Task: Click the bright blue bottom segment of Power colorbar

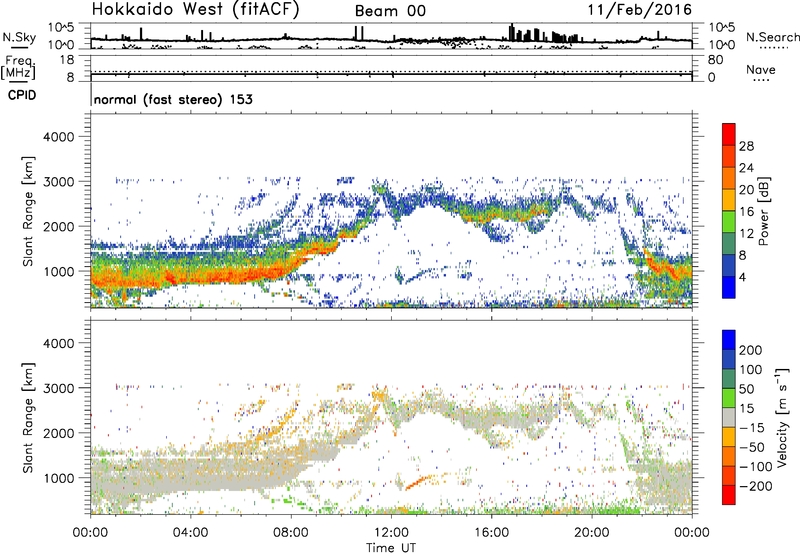Action: pos(729,287)
